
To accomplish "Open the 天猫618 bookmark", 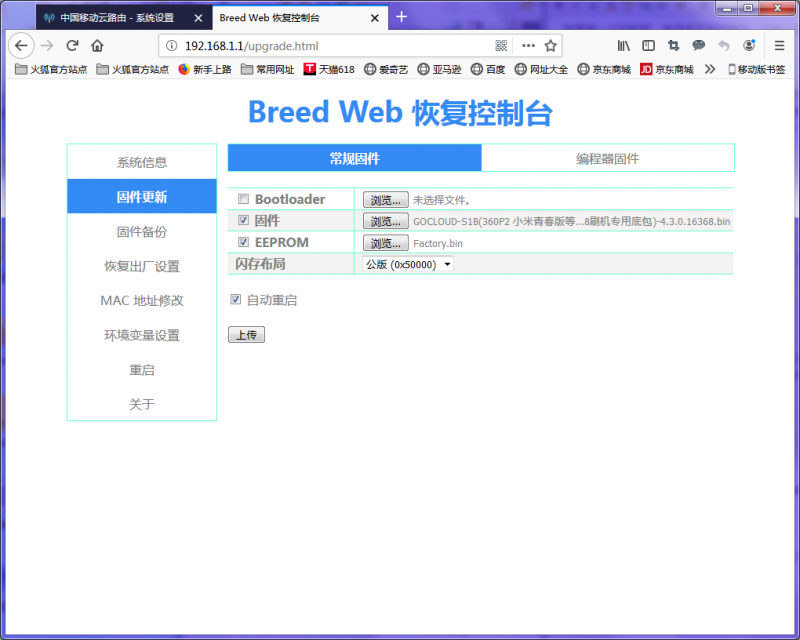I will tap(329, 69).
